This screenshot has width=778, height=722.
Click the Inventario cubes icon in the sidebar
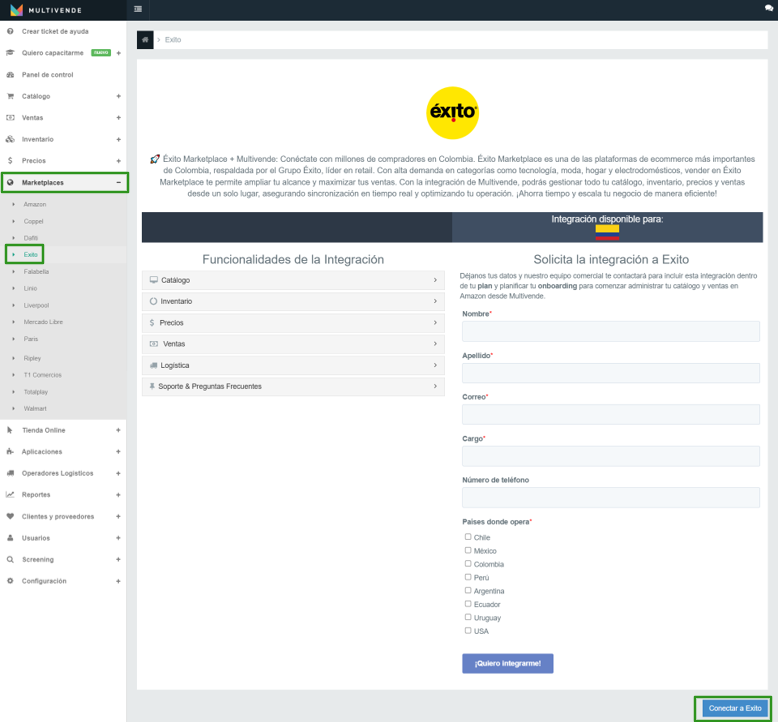point(10,139)
